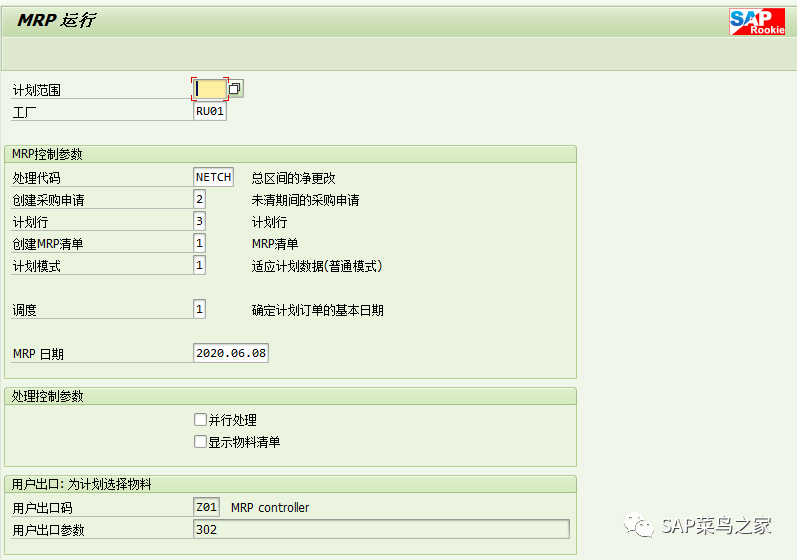Select the text 适应计划数据(普通模式)

click(317, 266)
